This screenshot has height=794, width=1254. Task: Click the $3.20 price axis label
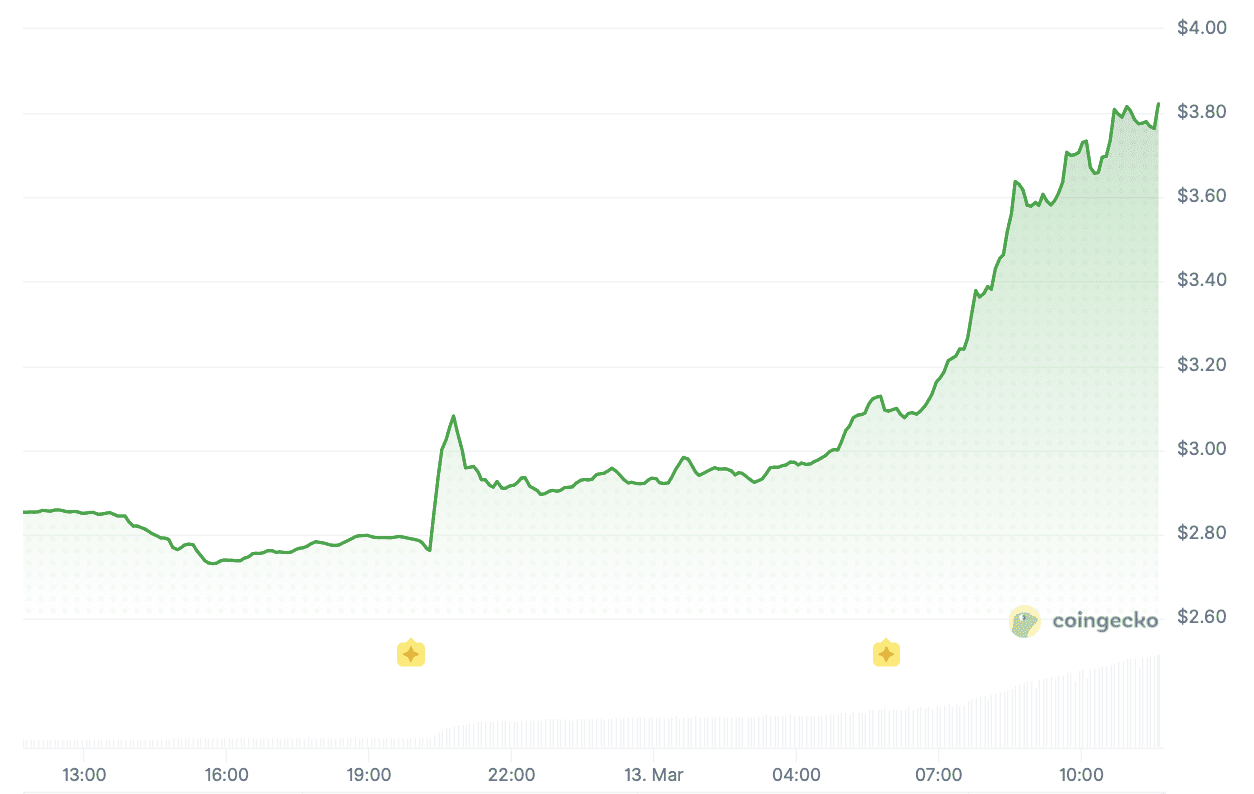tap(1202, 364)
